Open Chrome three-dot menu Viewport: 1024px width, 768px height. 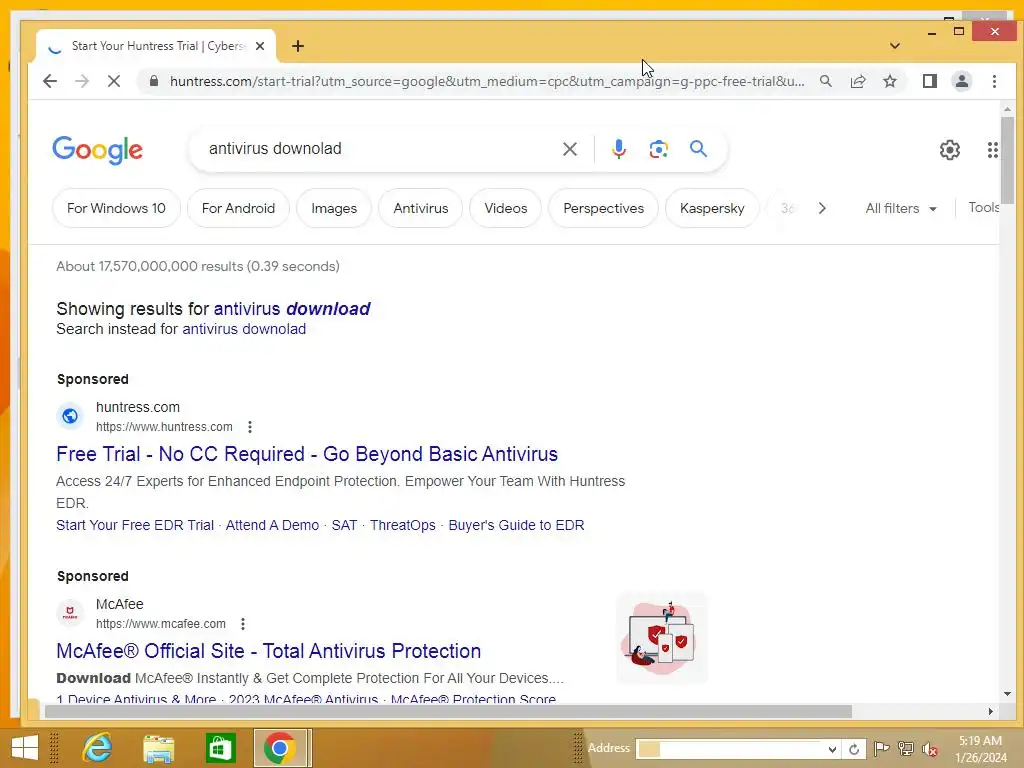click(x=994, y=81)
